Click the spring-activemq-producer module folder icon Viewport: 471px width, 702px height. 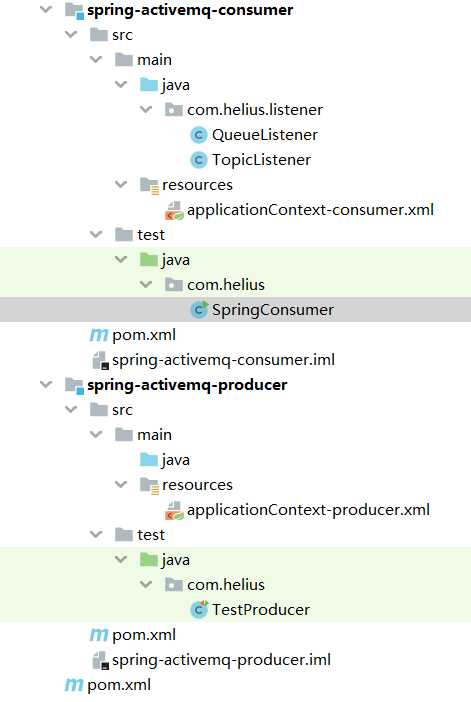[x=74, y=385]
